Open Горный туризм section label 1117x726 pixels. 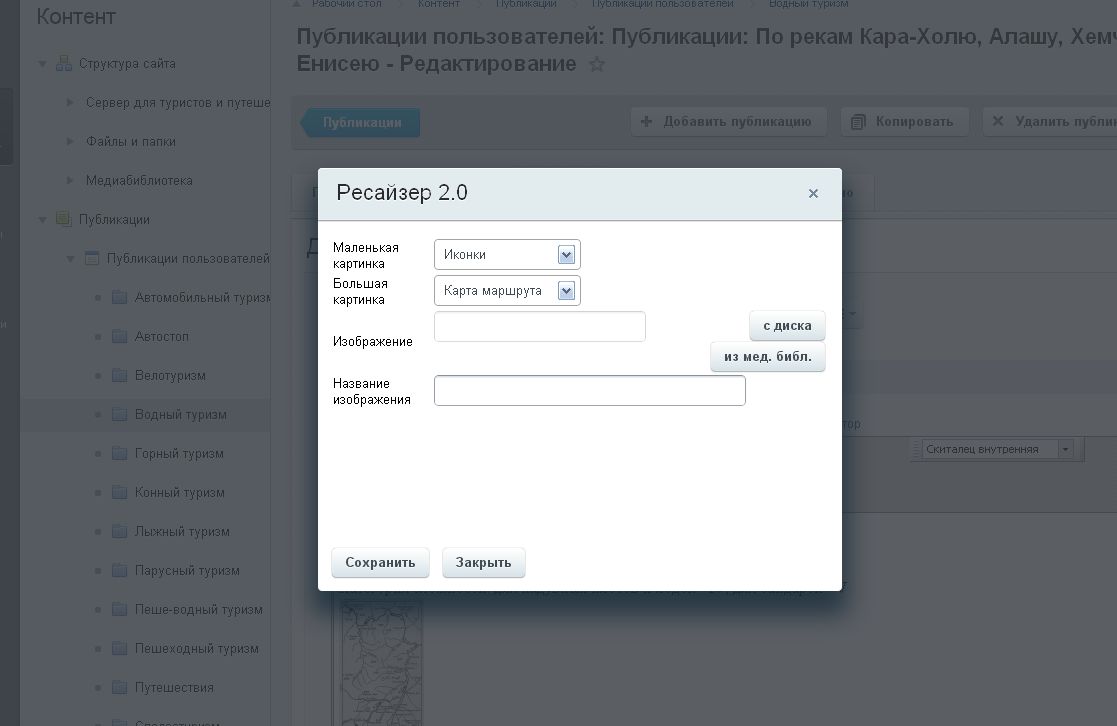[179, 453]
